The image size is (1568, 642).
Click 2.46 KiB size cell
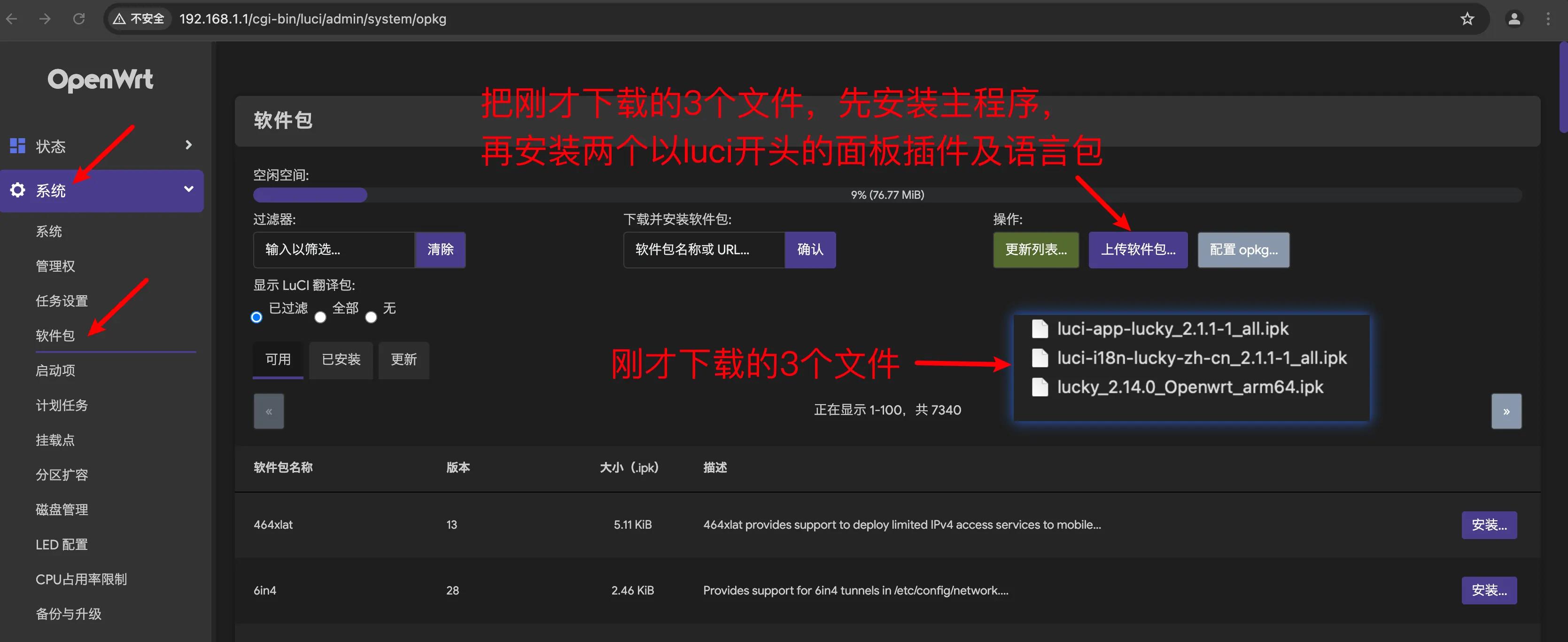[x=632, y=590]
